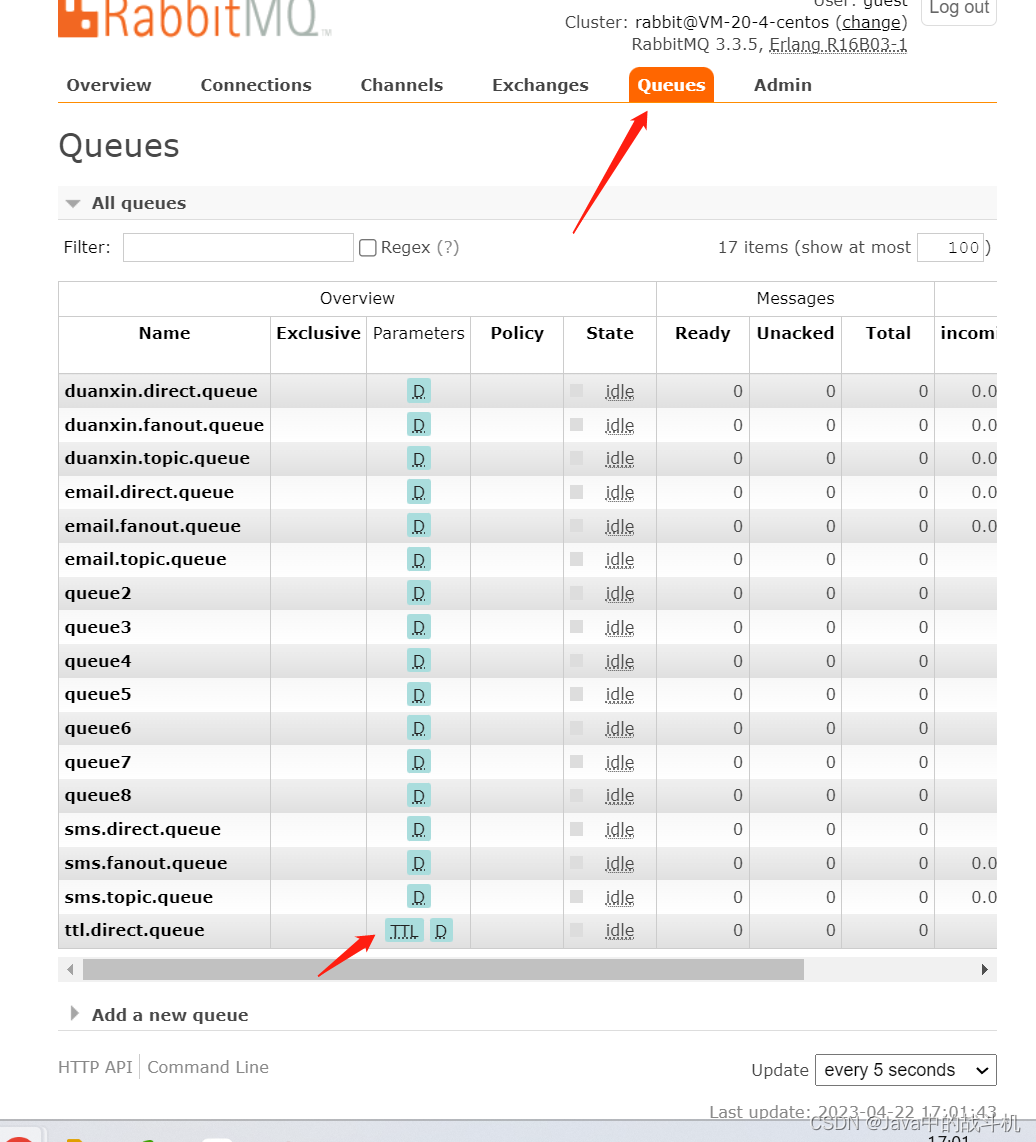Click Erlang R16B03-1 version text
The width and height of the screenshot is (1036, 1142).
[x=838, y=44]
